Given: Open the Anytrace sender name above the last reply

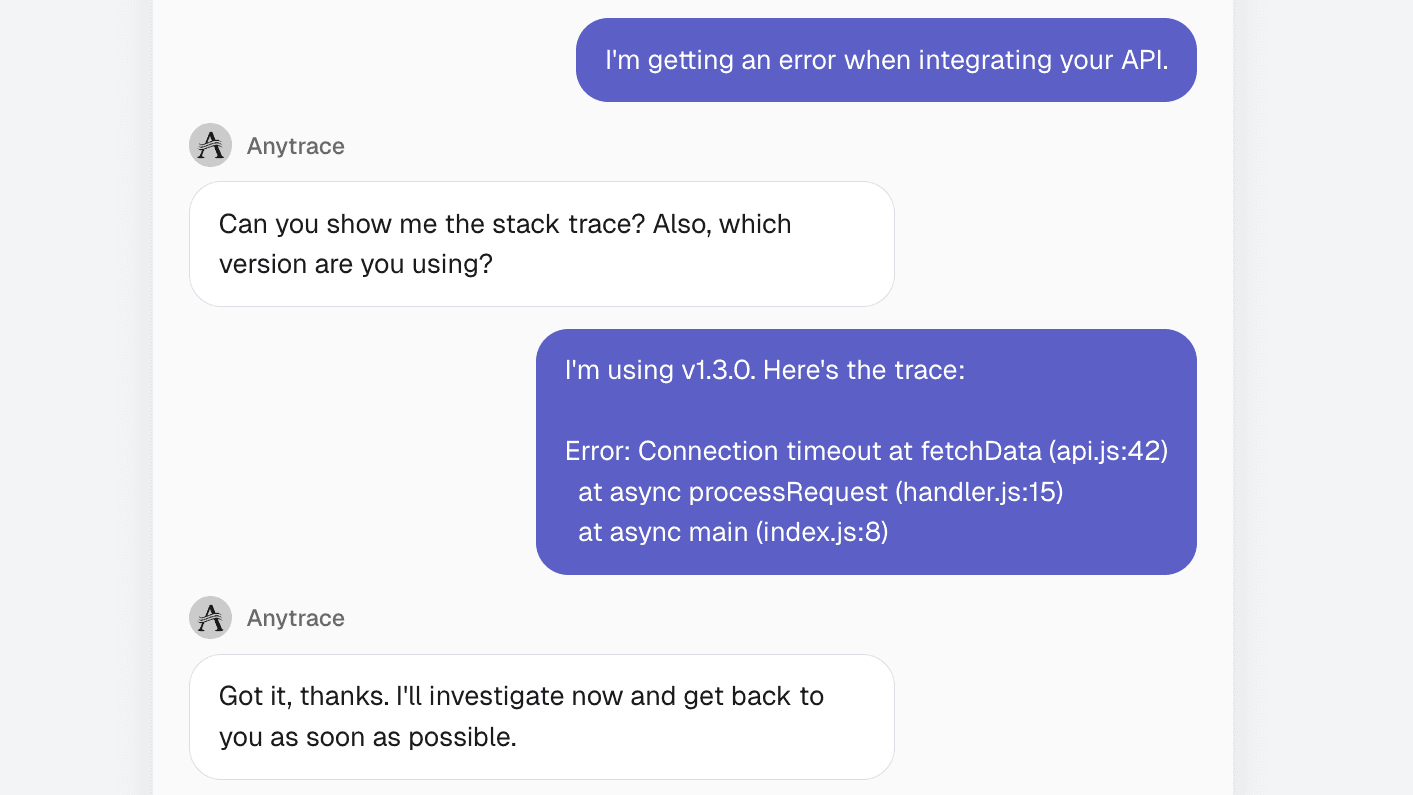Looking at the screenshot, I should (x=296, y=618).
